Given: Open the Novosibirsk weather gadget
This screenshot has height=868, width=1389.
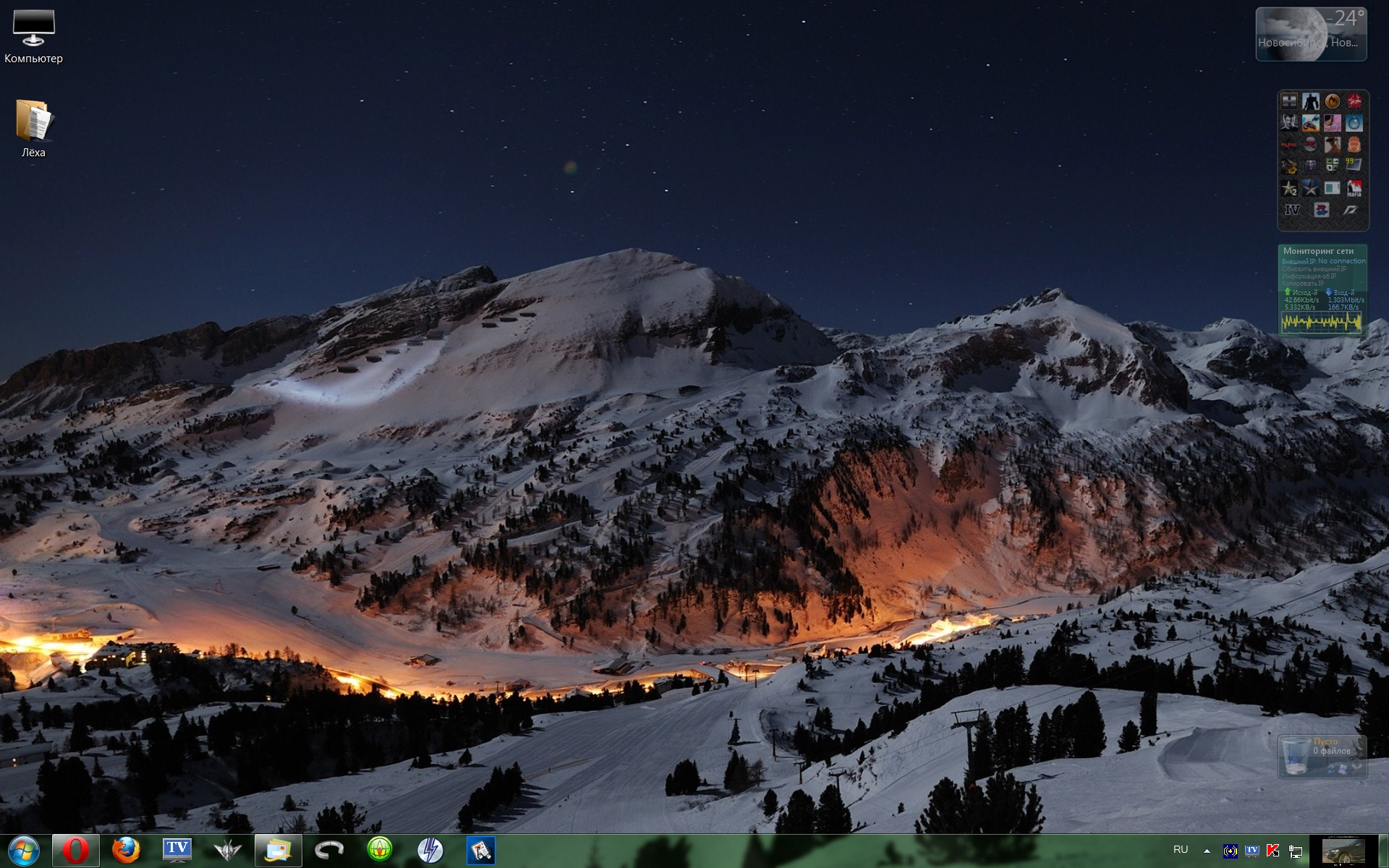Looking at the screenshot, I should click(x=1311, y=34).
